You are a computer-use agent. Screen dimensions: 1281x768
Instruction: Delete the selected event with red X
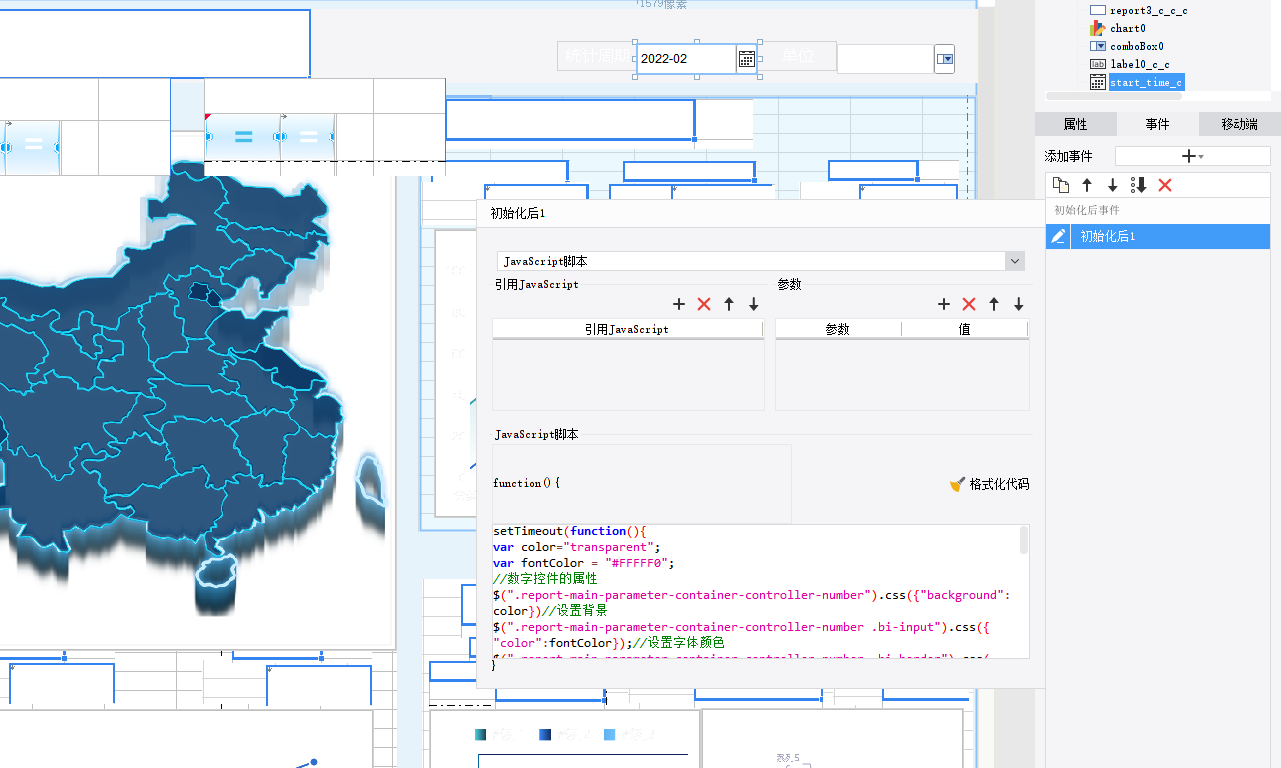pos(1164,185)
